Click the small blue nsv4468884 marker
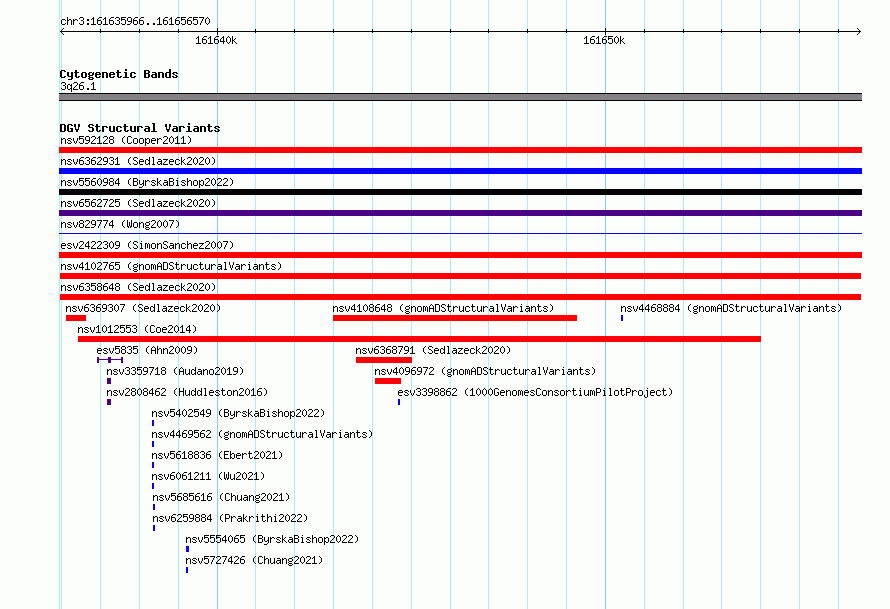 click(622, 318)
